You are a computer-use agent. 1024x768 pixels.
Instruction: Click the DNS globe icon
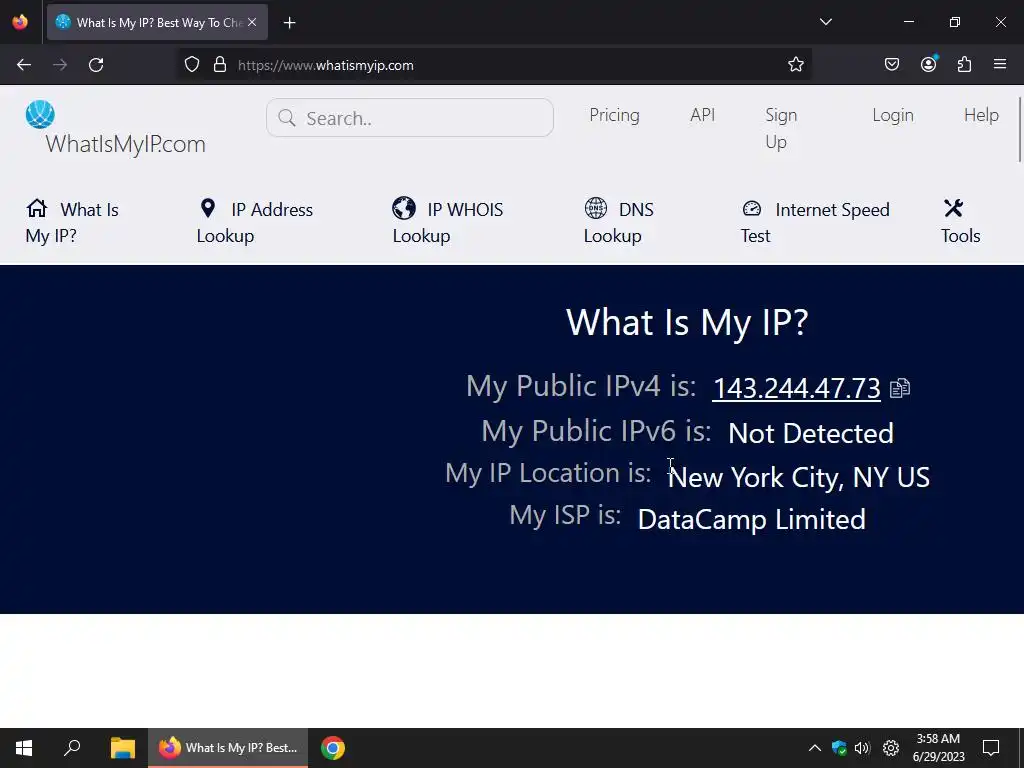pos(596,208)
